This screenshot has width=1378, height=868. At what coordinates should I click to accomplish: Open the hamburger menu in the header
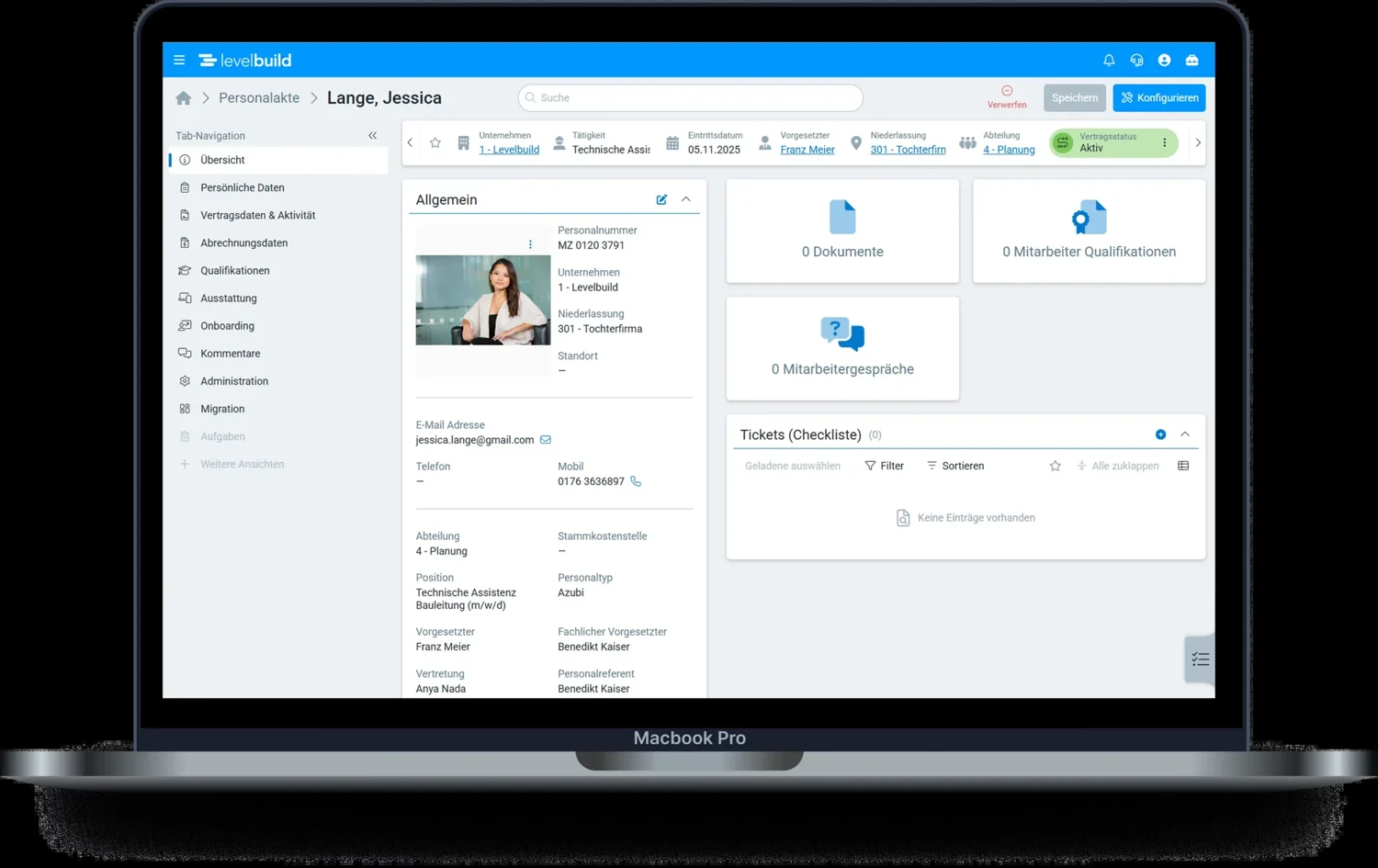pos(179,61)
